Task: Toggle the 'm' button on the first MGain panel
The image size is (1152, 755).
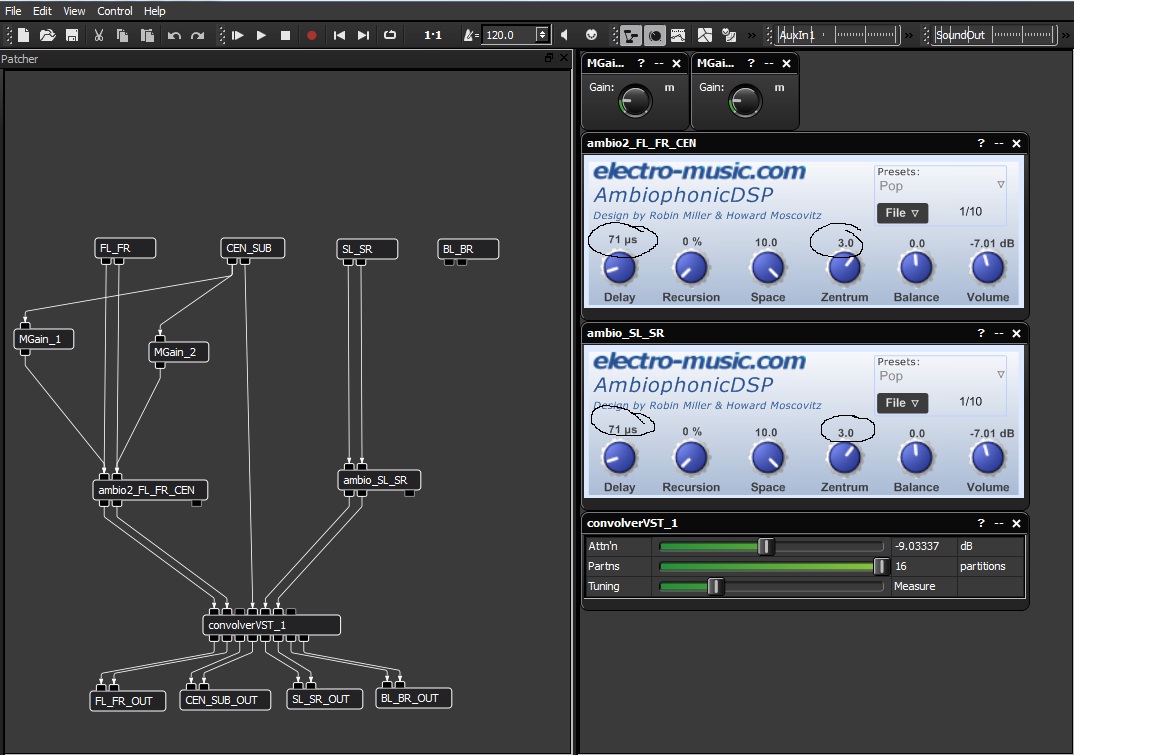Action: pos(669,87)
